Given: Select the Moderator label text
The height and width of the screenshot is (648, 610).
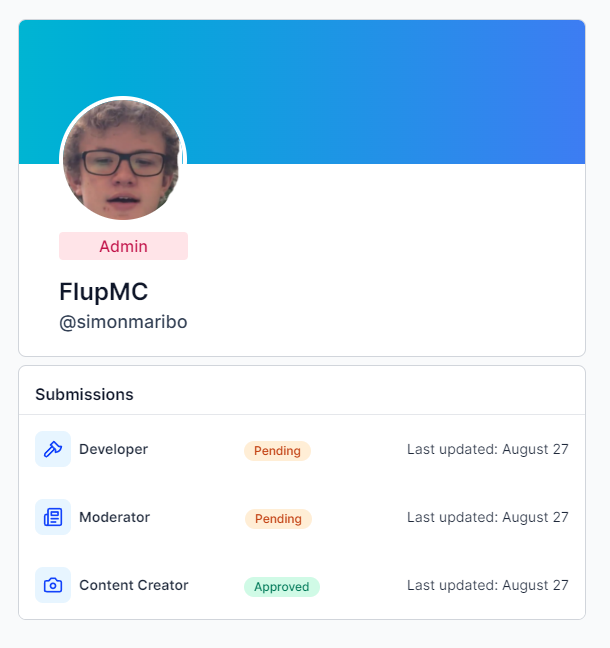Looking at the screenshot, I should pyautogui.click(x=114, y=517).
